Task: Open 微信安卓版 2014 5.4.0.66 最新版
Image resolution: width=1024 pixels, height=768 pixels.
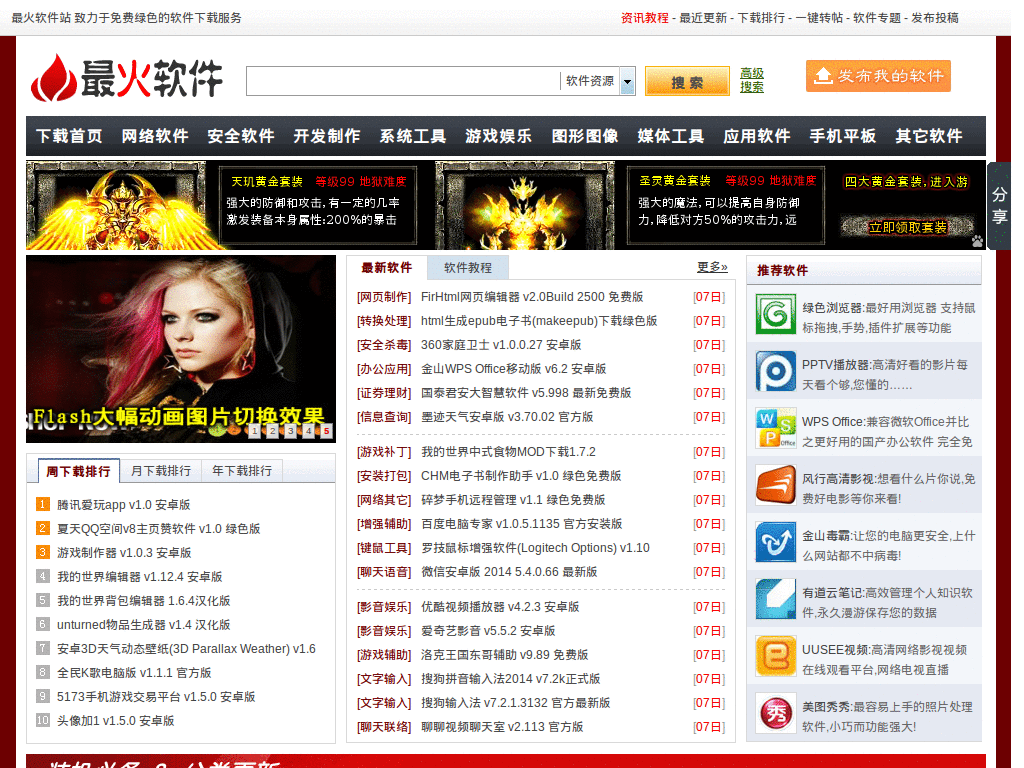Action: [x=509, y=572]
